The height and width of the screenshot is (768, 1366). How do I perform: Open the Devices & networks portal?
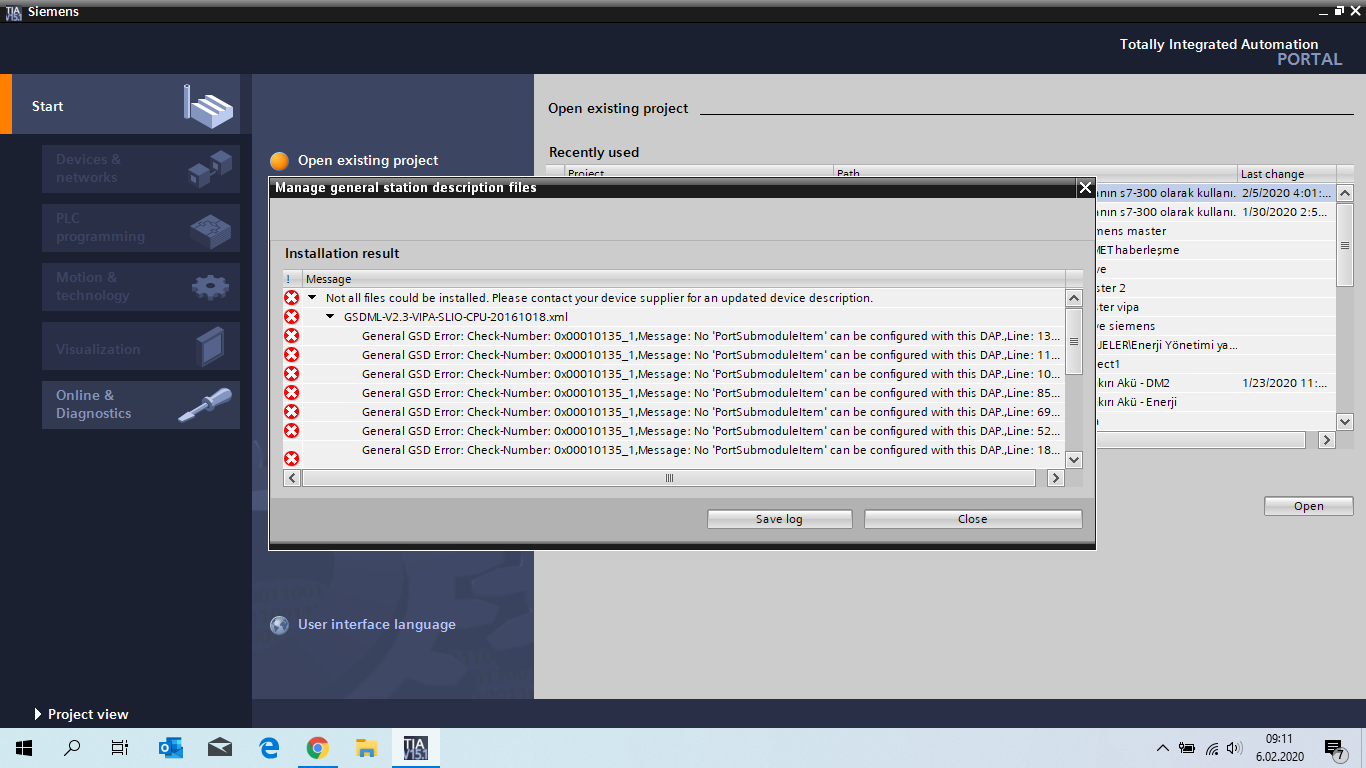tap(141, 169)
